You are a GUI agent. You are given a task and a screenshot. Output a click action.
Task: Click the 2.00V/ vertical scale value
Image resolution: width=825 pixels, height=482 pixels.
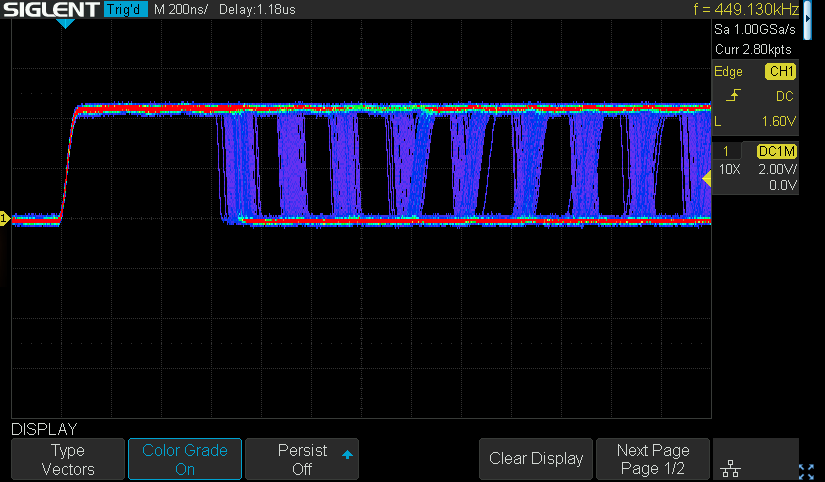[778, 169]
